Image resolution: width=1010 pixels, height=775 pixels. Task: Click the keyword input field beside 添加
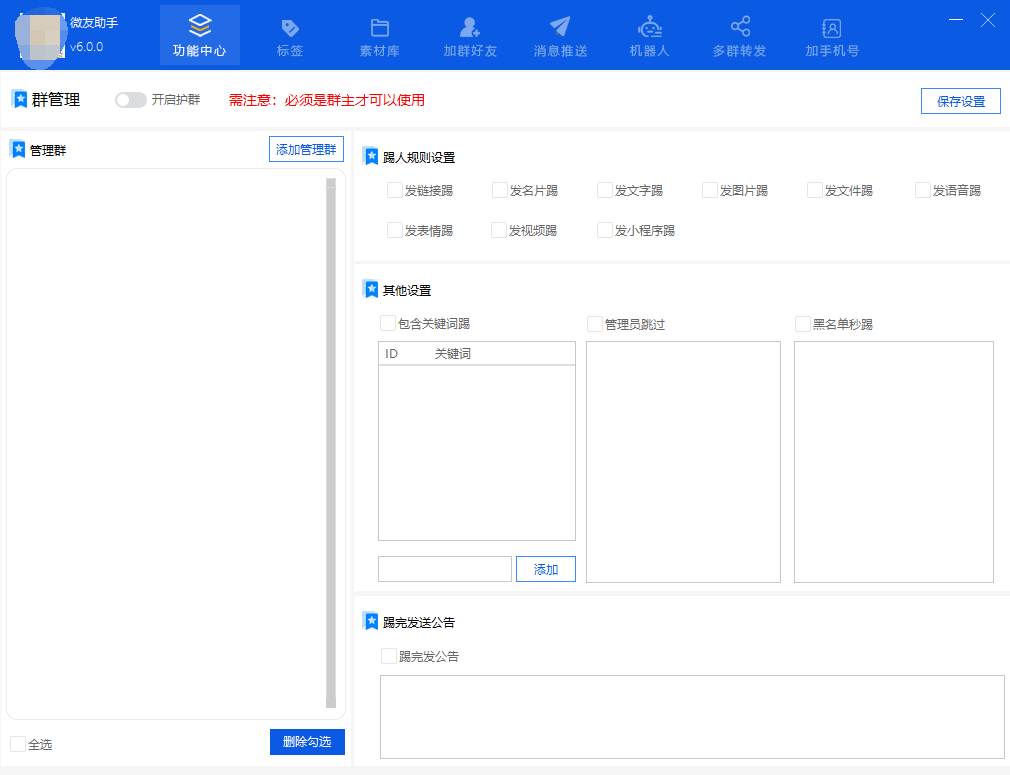point(444,569)
